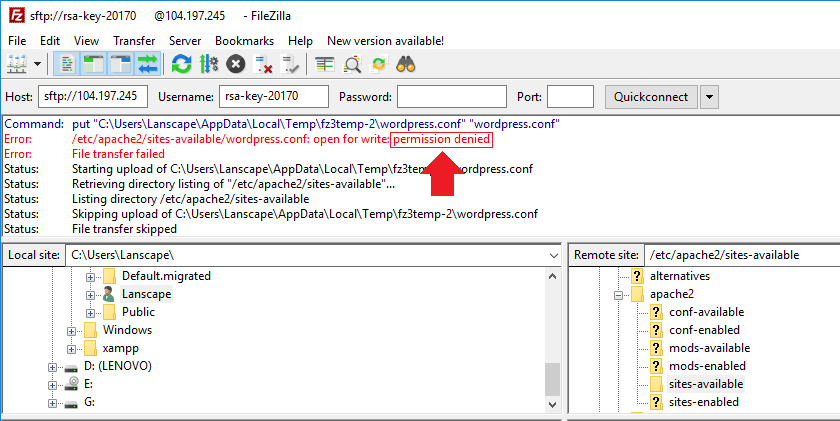
Task: Select the Lanscape local user folder
Action: [x=146, y=294]
